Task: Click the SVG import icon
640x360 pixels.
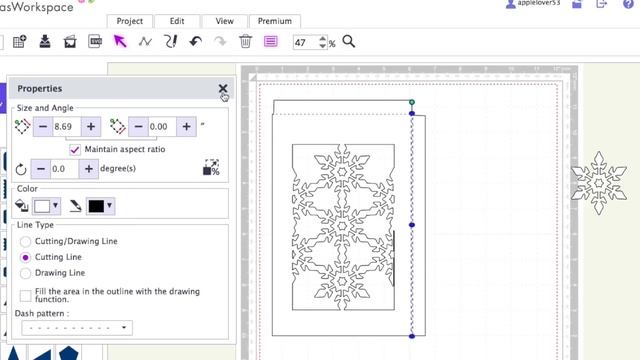Action: coord(95,42)
